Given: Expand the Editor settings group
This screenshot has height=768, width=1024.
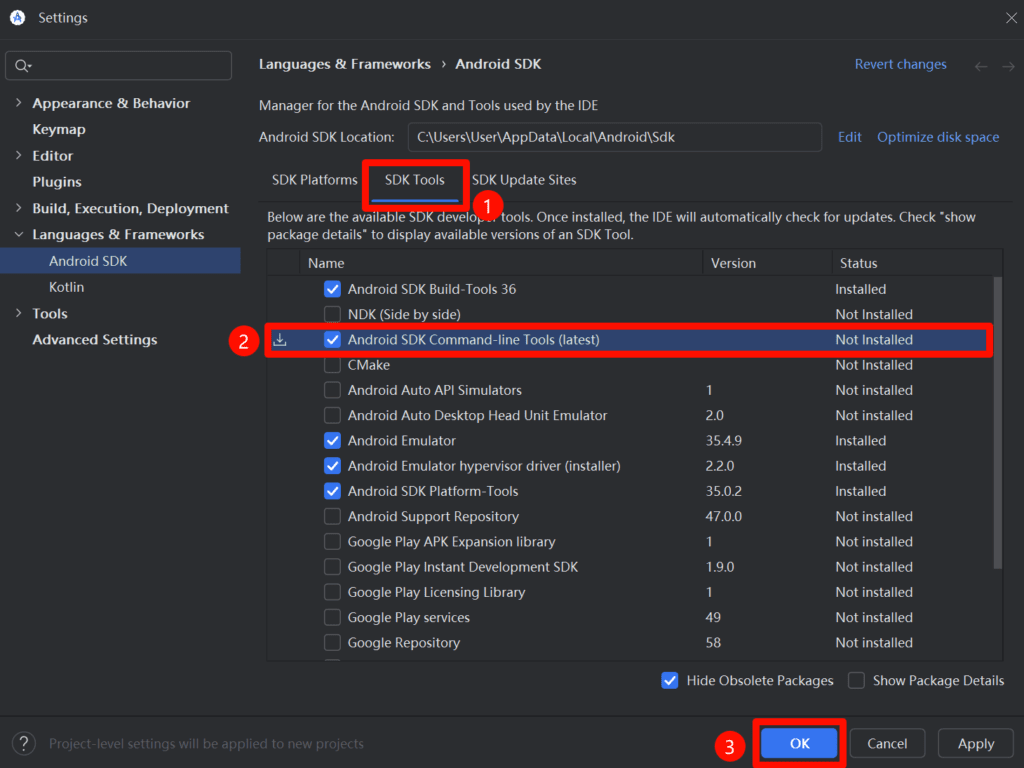Looking at the screenshot, I should click(19, 156).
